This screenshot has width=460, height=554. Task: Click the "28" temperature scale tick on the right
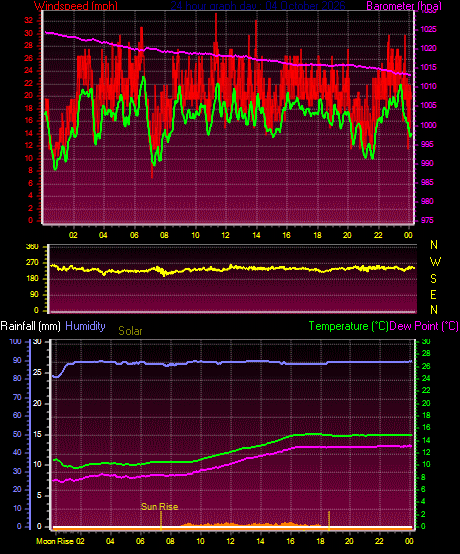[426, 353]
